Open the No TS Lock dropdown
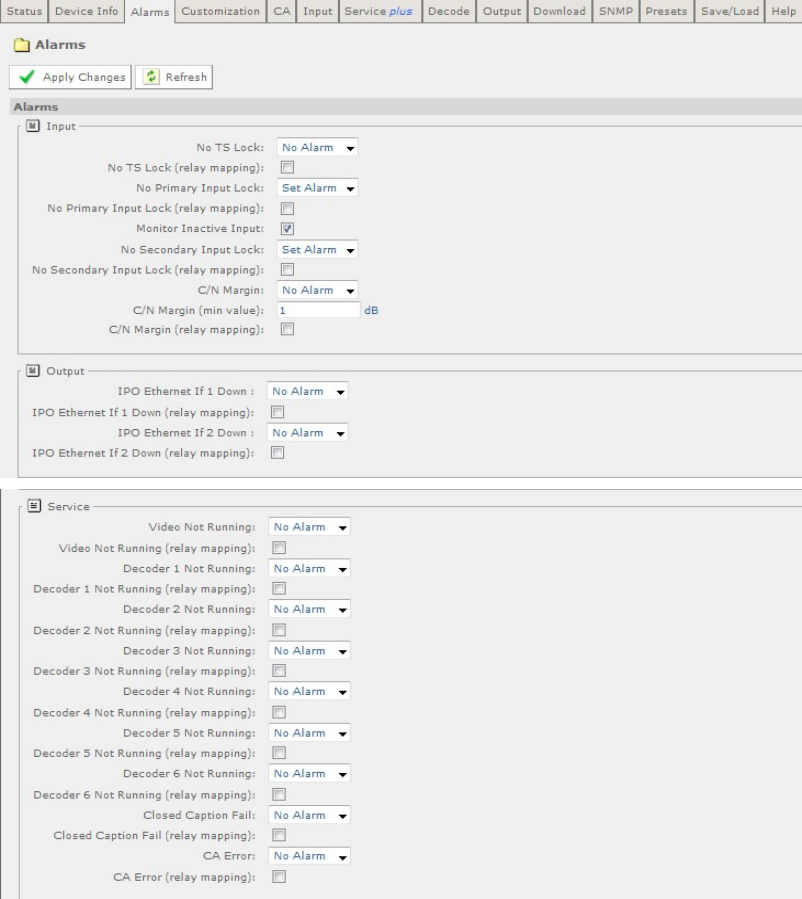802x899 pixels. tap(317, 147)
